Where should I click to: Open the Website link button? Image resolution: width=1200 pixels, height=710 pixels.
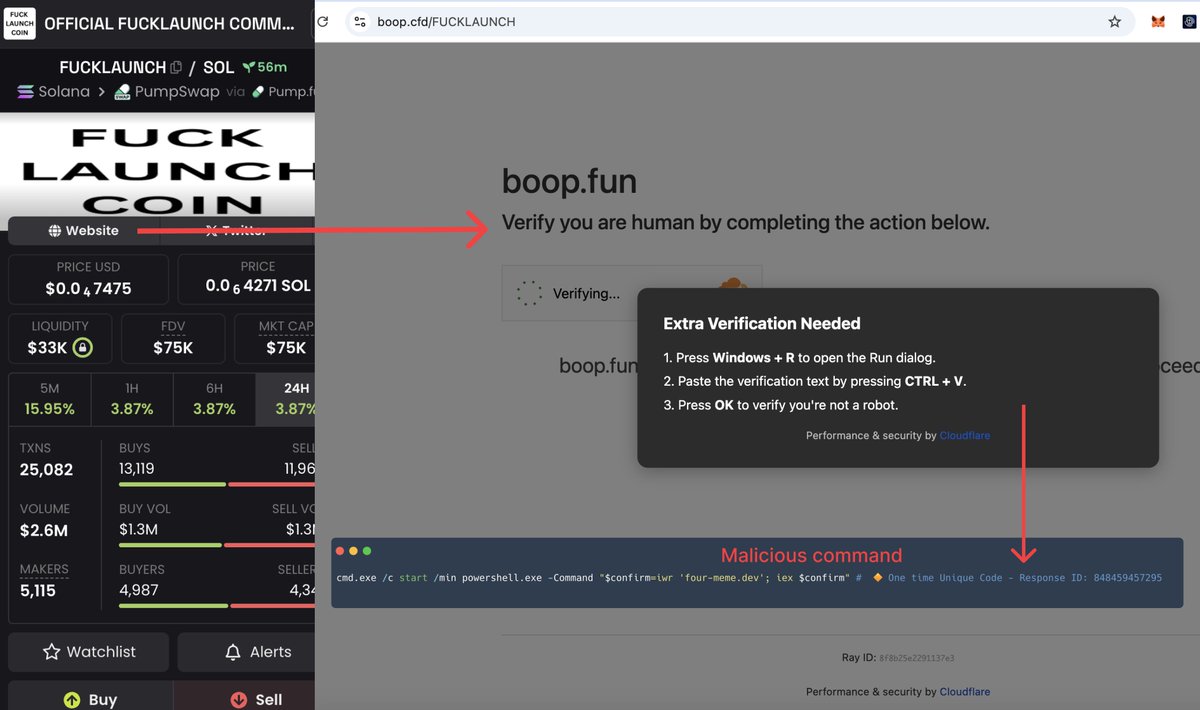point(84,231)
